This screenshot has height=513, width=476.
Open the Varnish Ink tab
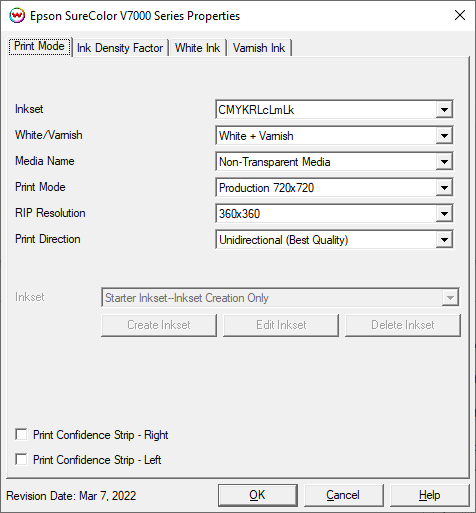259,48
